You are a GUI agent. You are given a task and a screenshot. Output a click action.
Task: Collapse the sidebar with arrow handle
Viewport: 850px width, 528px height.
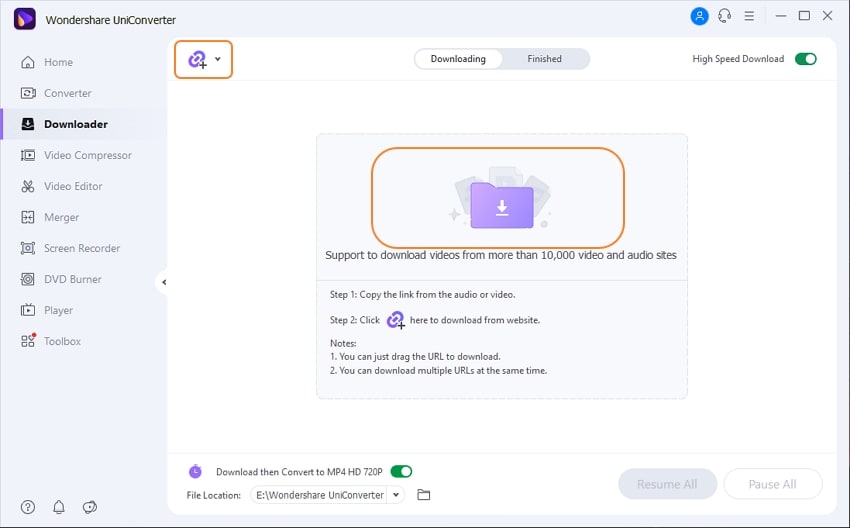[x=163, y=282]
